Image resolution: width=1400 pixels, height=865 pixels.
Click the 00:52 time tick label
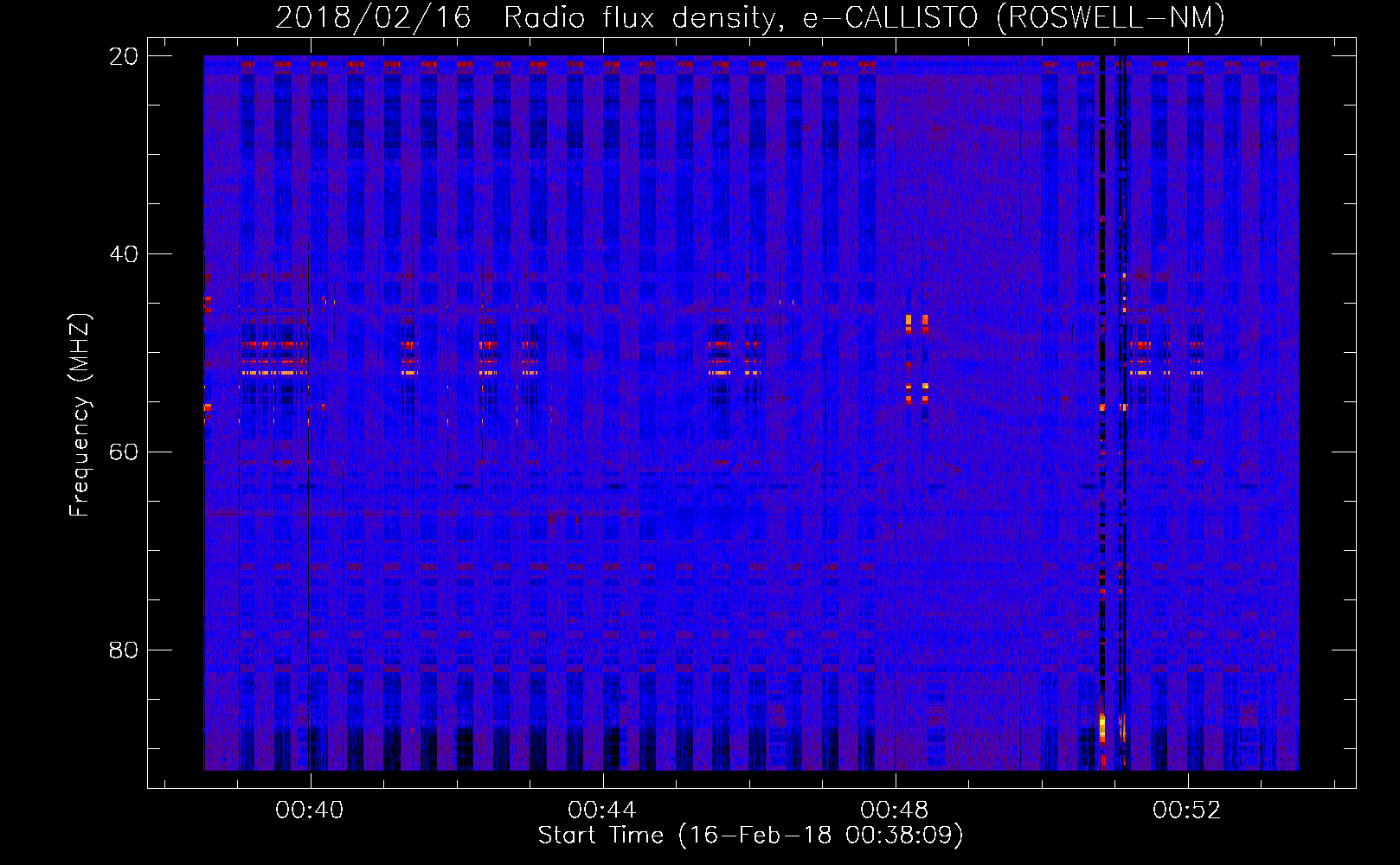(x=1187, y=810)
